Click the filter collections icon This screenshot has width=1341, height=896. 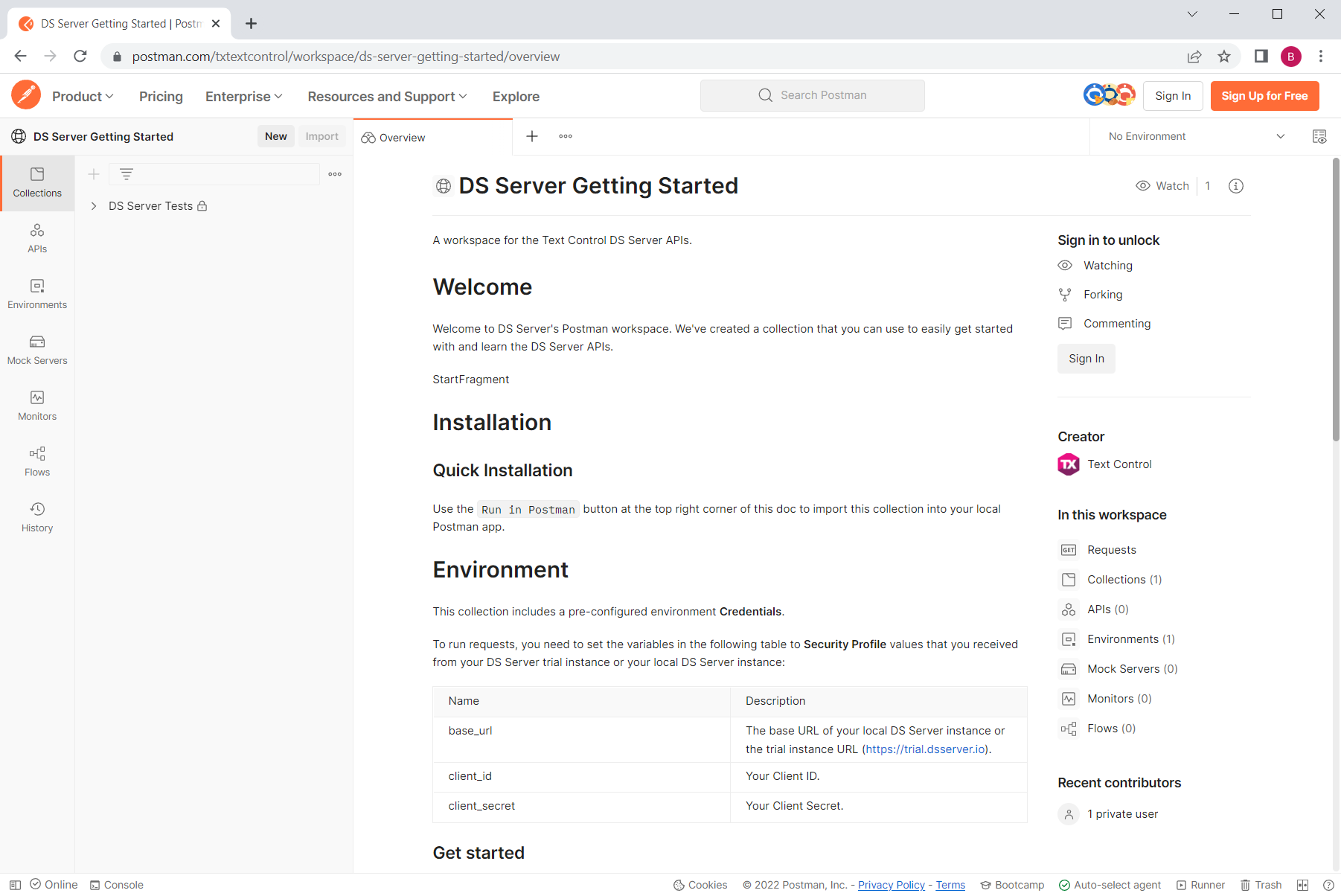click(127, 174)
